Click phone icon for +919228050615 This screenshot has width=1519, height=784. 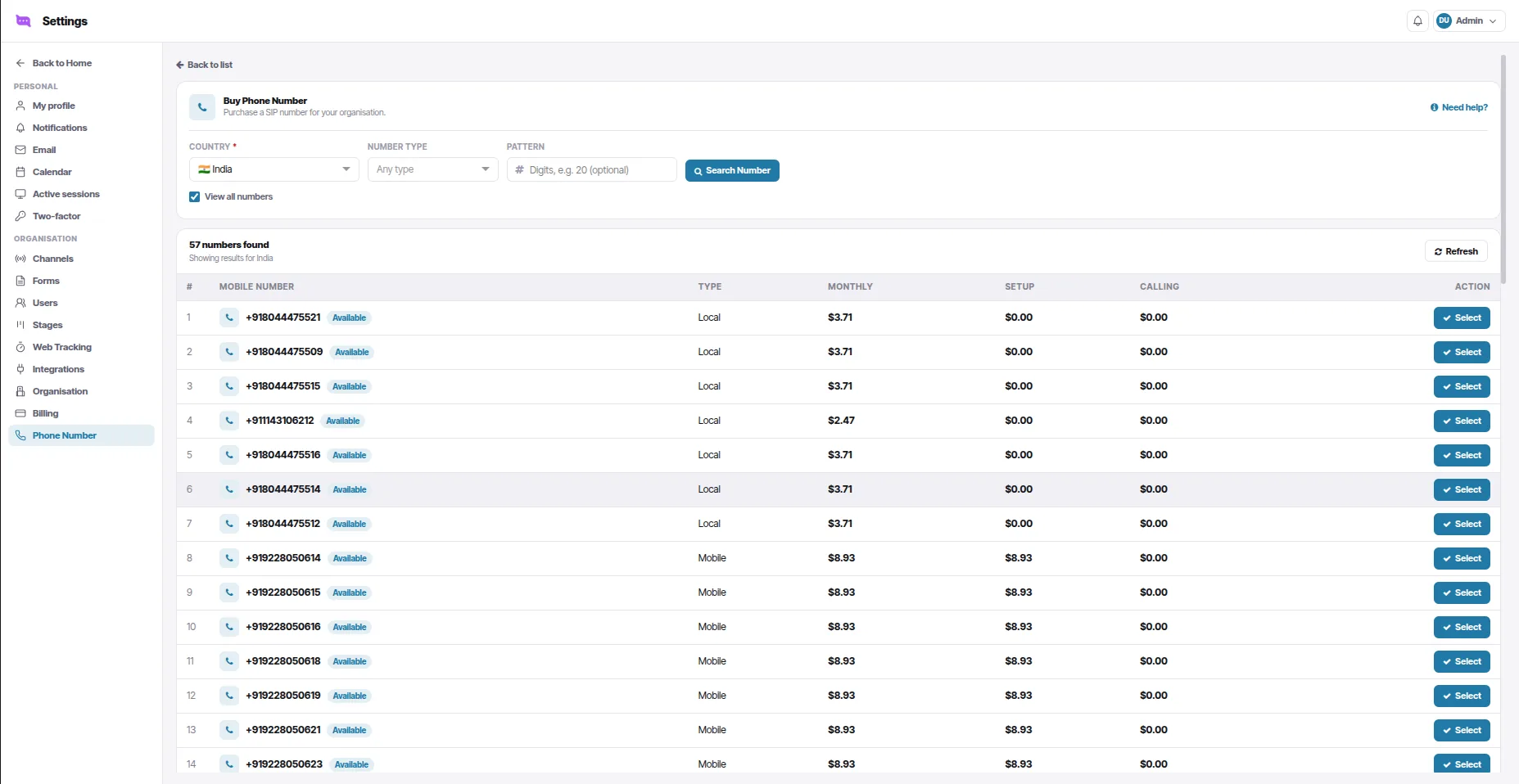pos(229,593)
